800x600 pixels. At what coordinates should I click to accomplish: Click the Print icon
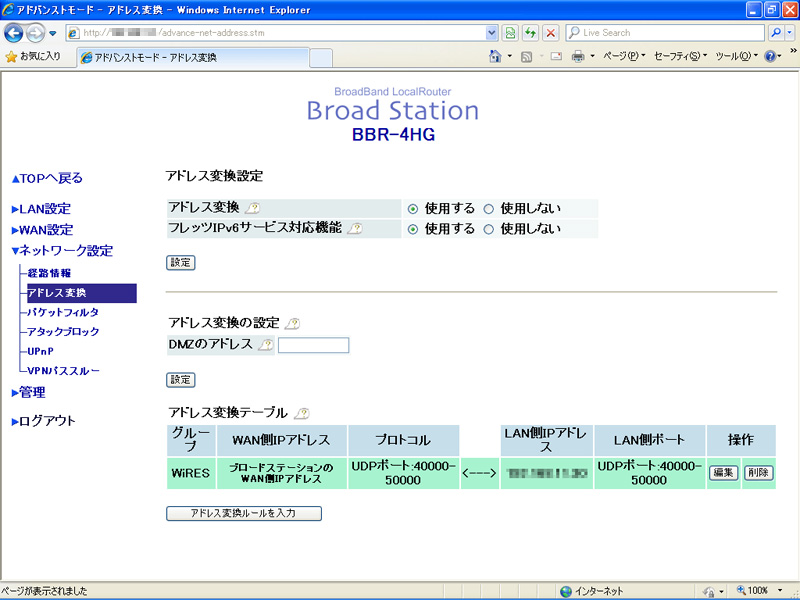[x=578, y=56]
